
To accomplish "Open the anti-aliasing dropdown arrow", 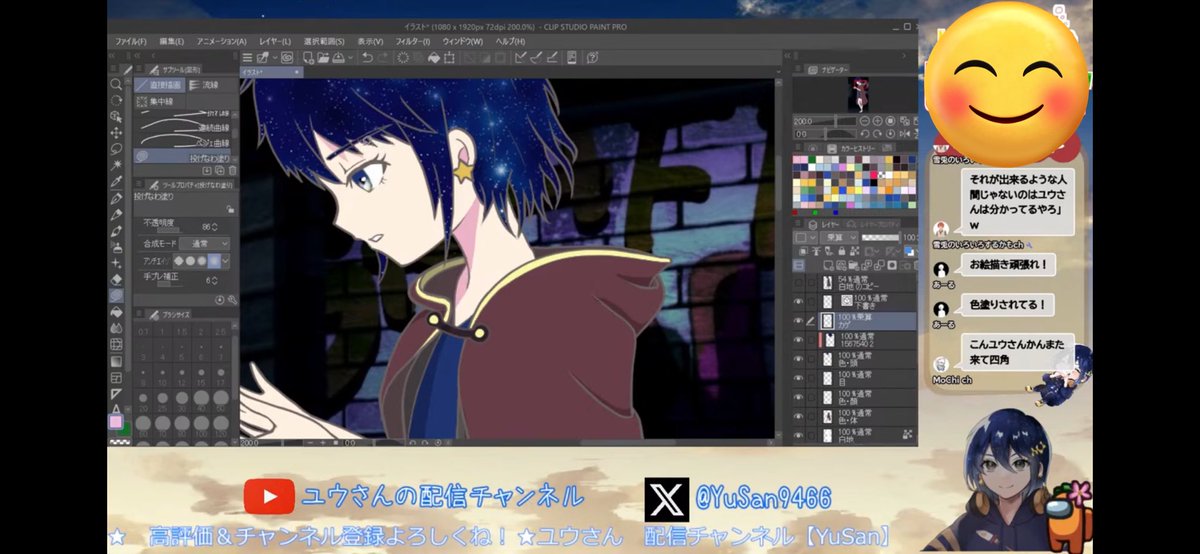I will tap(226, 260).
